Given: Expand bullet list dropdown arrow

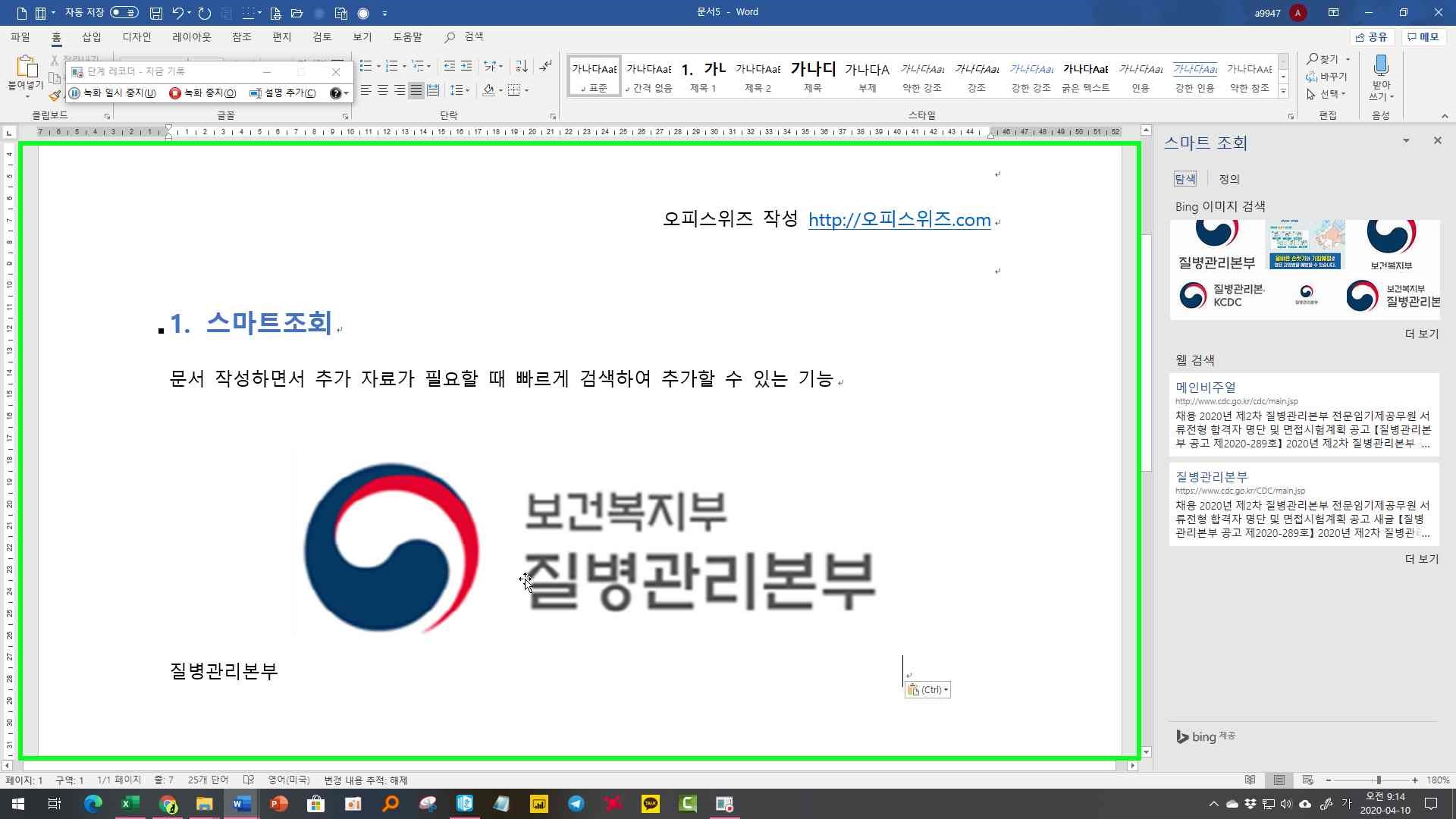Looking at the screenshot, I should [378, 67].
